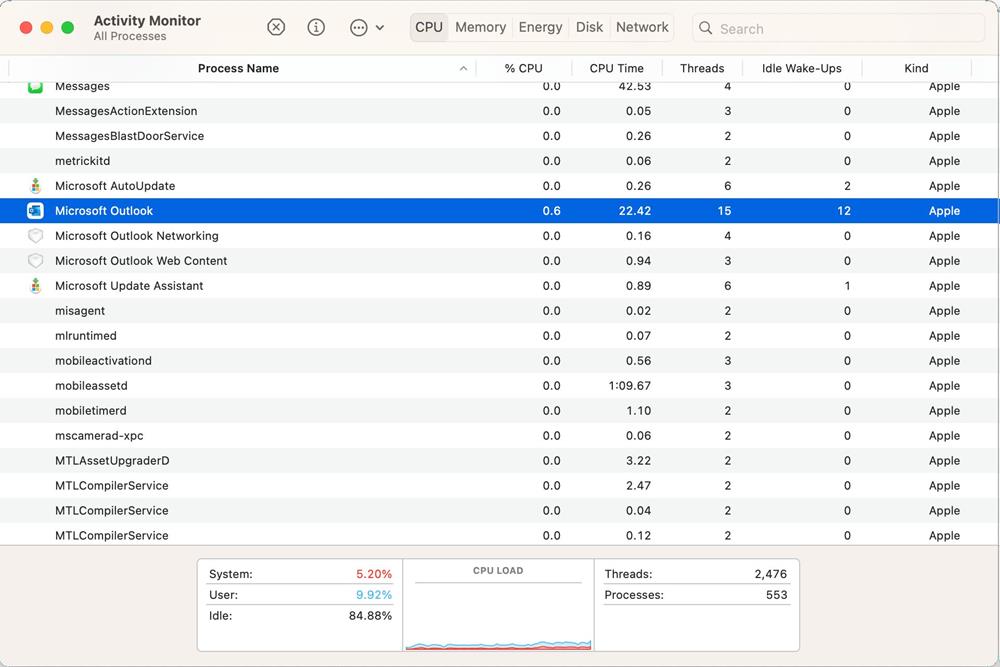Open the chevron dropdown beside the ellipsis icon
1000x667 pixels.
pyautogui.click(x=381, y=27)
